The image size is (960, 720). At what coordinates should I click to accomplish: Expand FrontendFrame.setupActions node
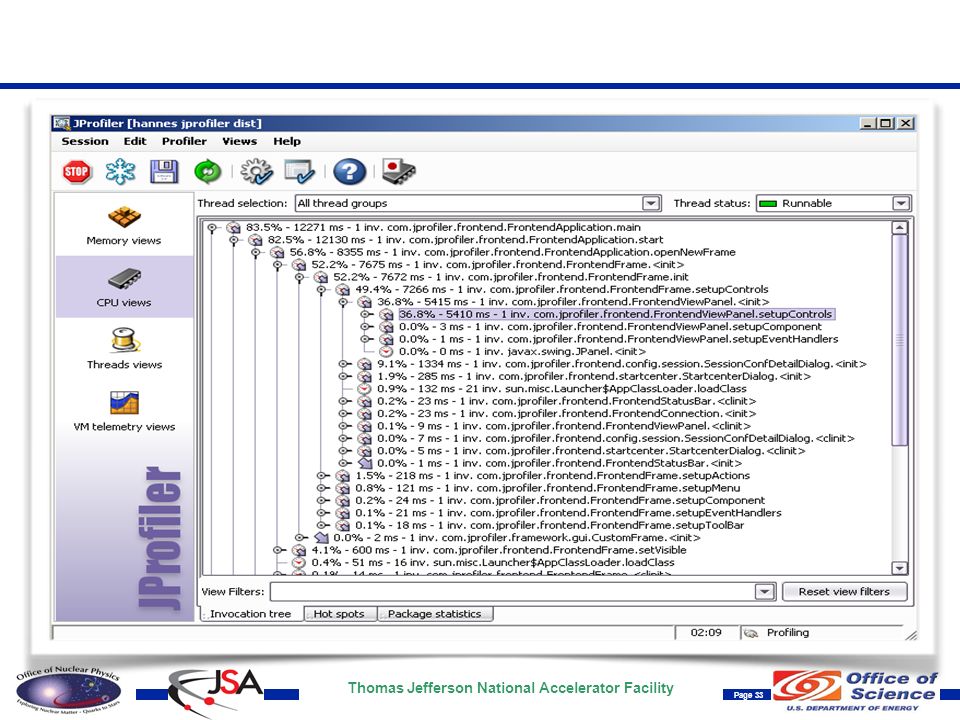pyautogui.click(x=322, y=476)
